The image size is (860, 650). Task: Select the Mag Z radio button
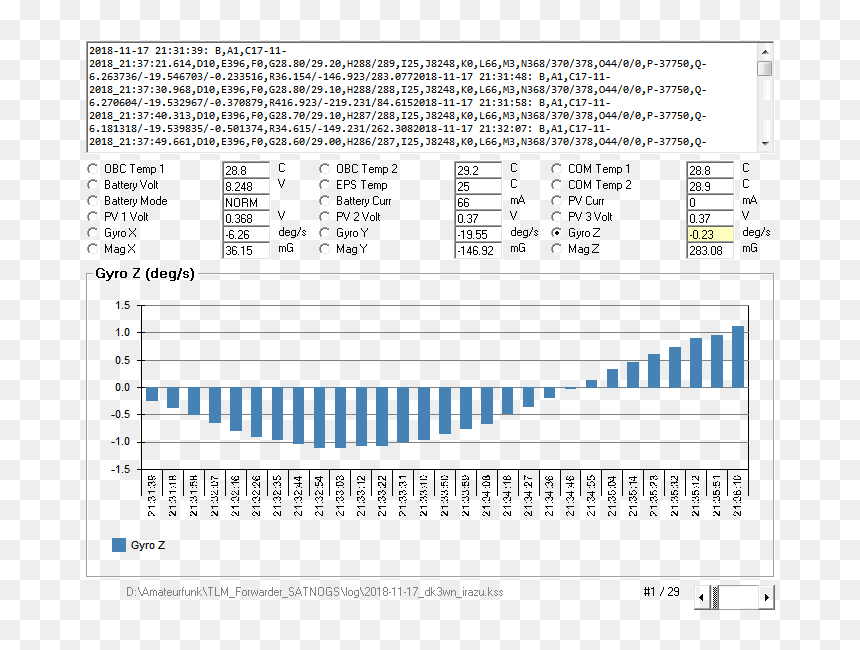tap(557, 249)
